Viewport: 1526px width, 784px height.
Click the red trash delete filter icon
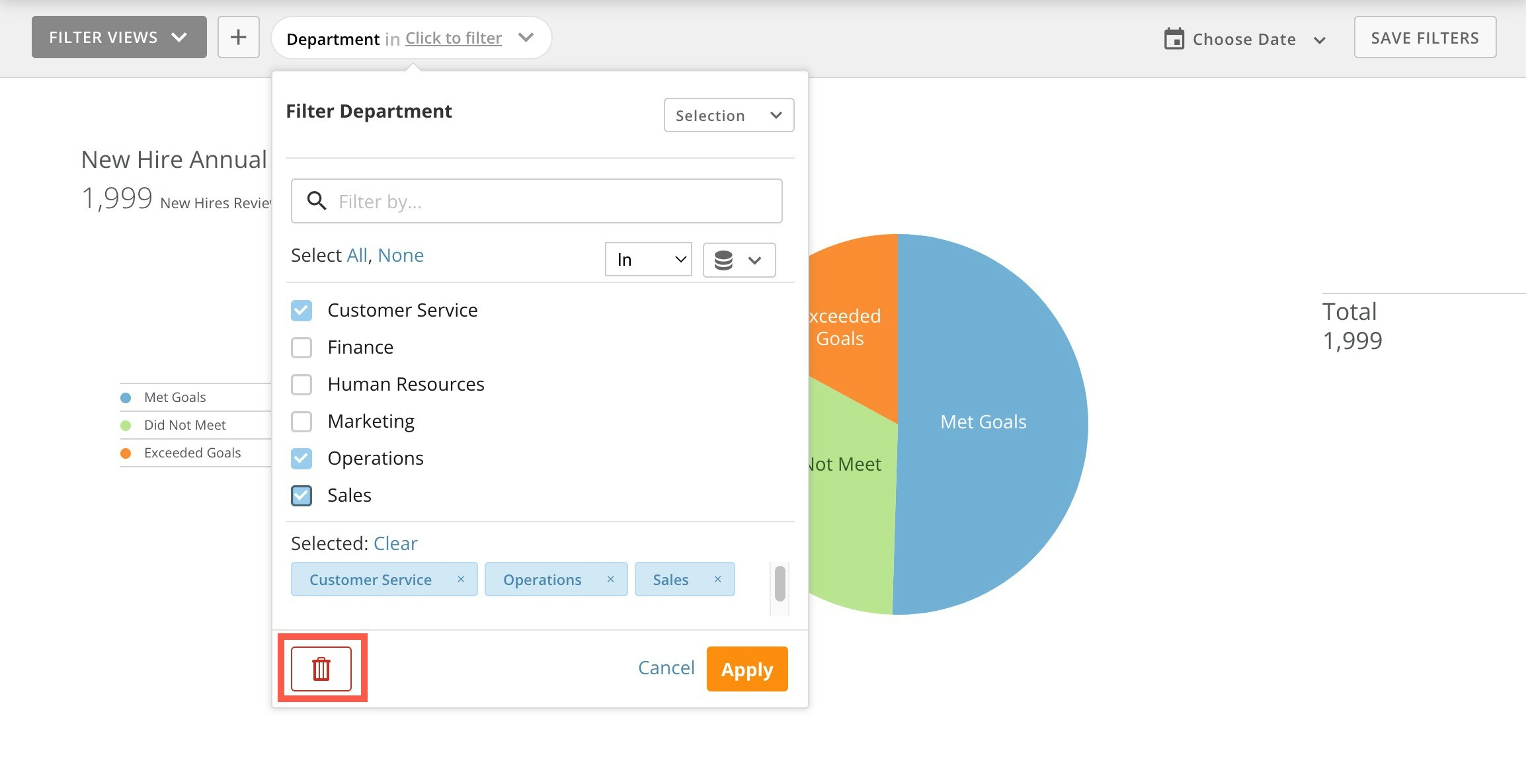tap(321, 669)
